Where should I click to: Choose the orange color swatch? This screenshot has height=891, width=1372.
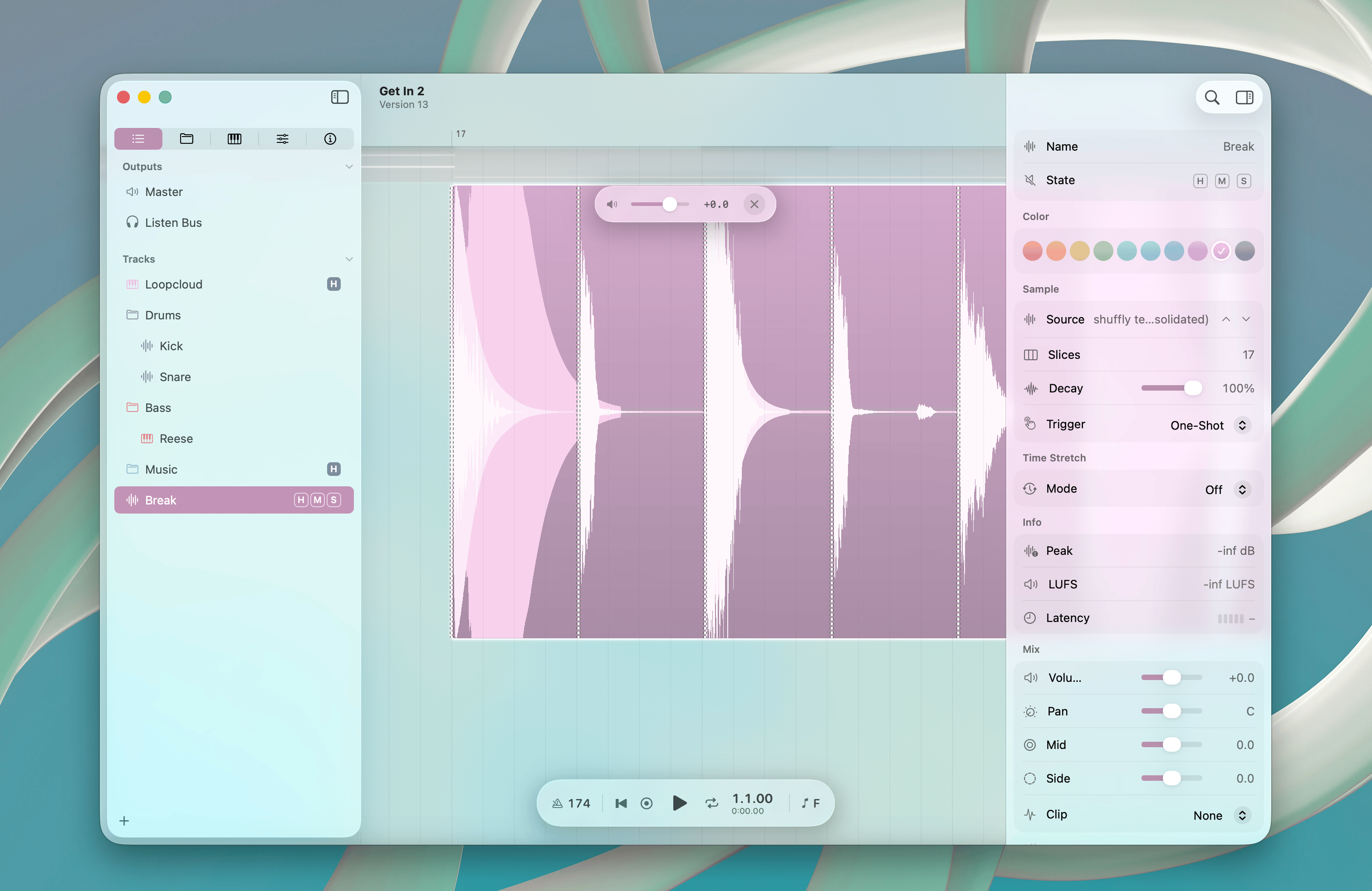click(1056, 251)
